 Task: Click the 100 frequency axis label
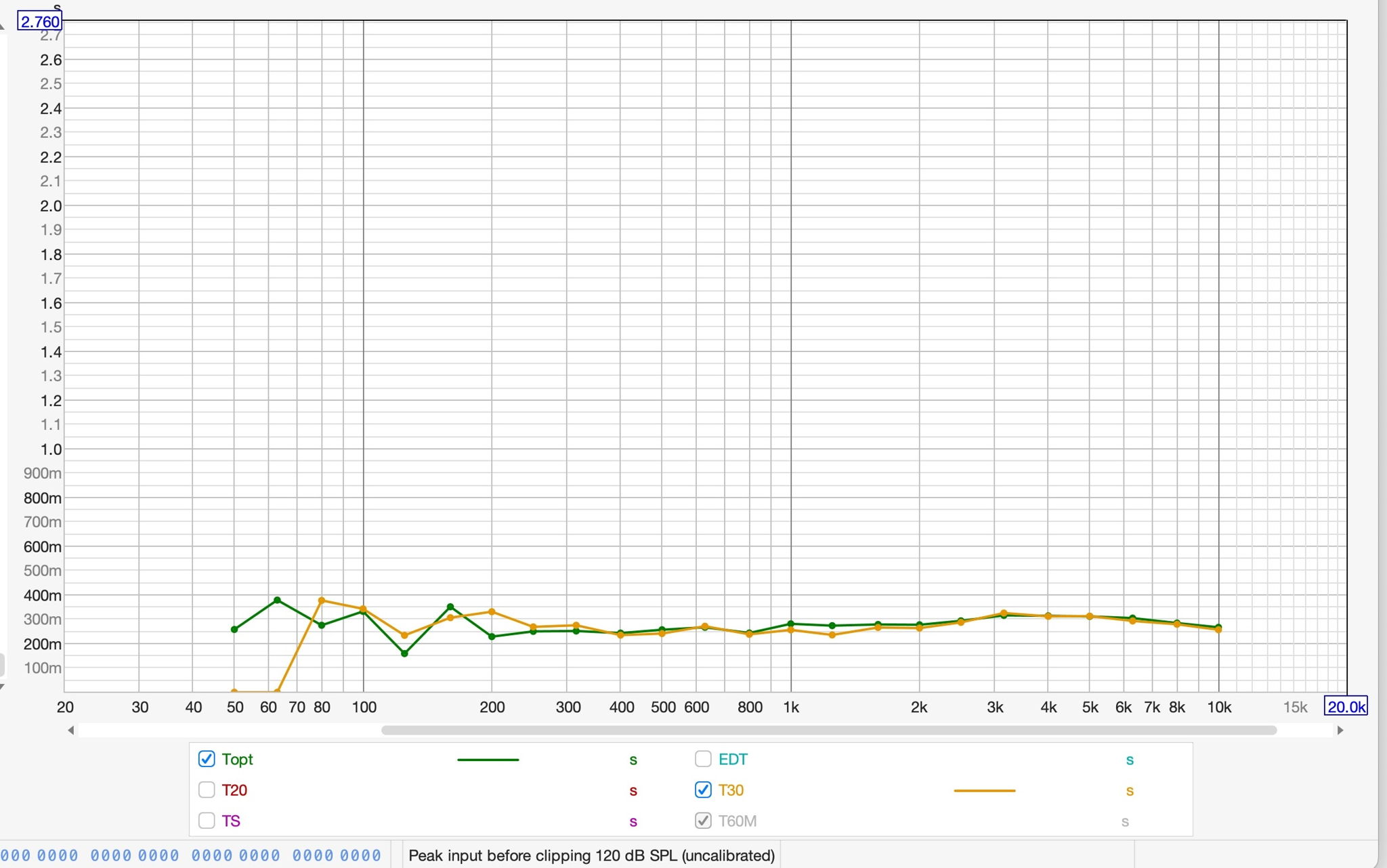[364, 708]
